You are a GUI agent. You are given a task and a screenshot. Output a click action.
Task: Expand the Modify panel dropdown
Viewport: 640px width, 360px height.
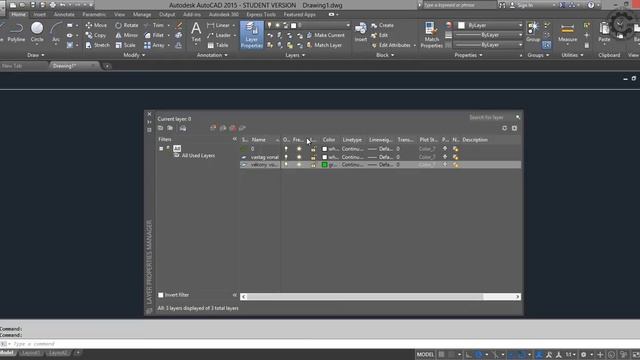pos(134,55)
